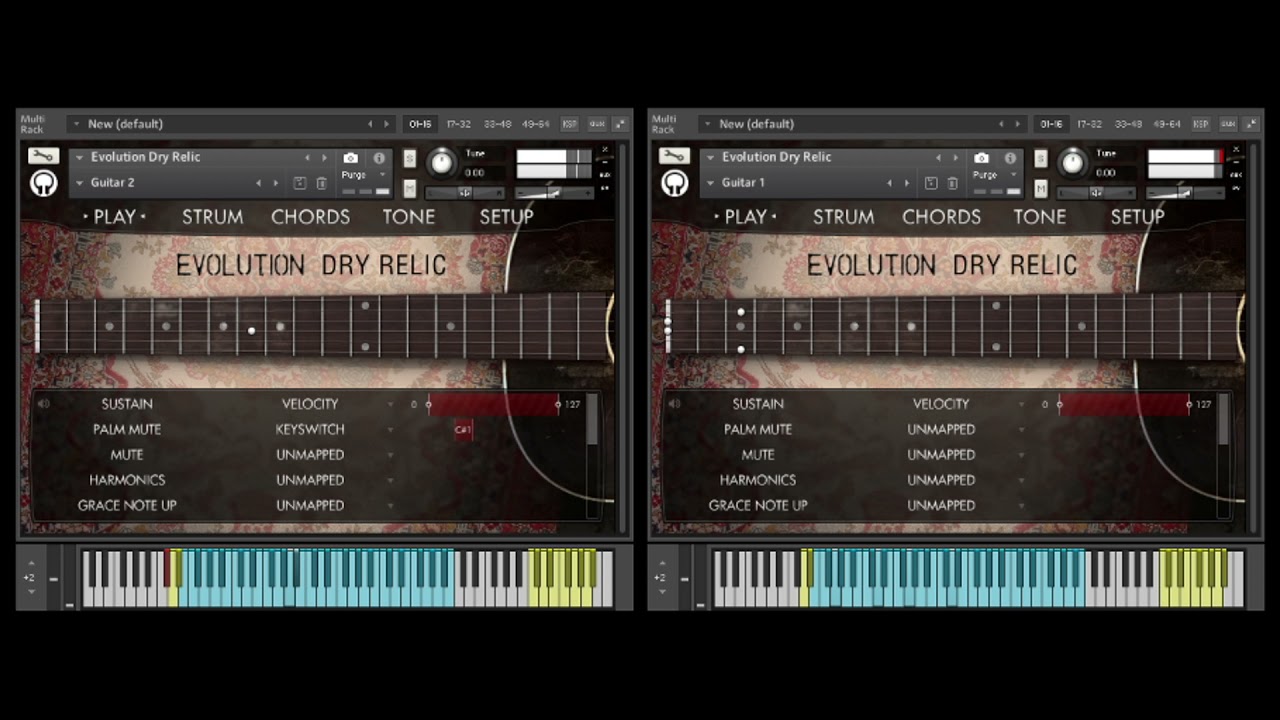
Task: Toggle AUX button in right rack header
Action: tap(1228, 124)
